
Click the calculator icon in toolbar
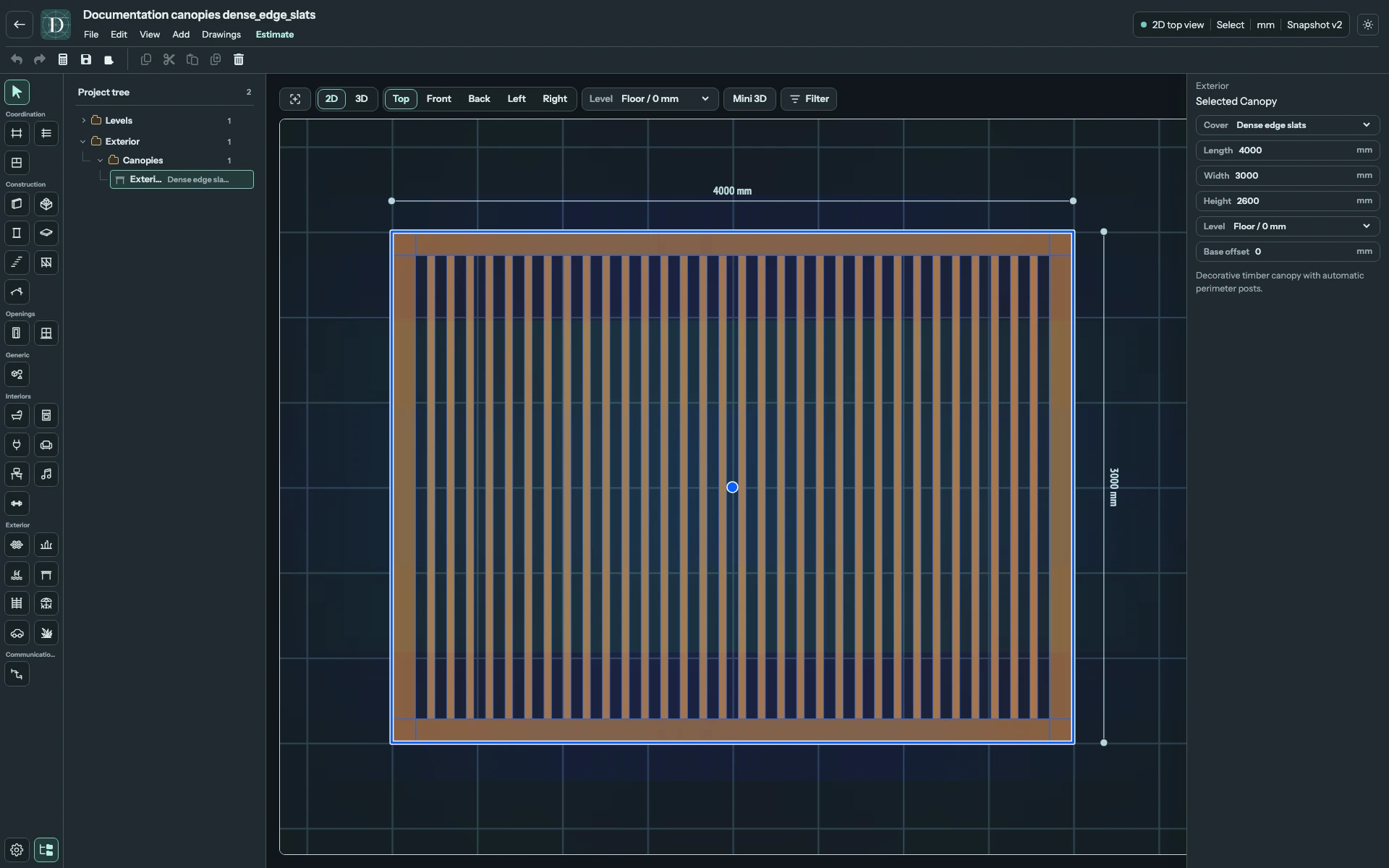pyautogui.click(x=63, y=59)
